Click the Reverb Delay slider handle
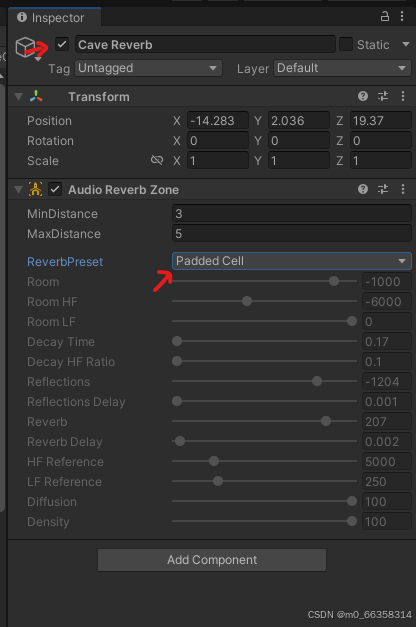The image size is (416, 627). (180, 441)
